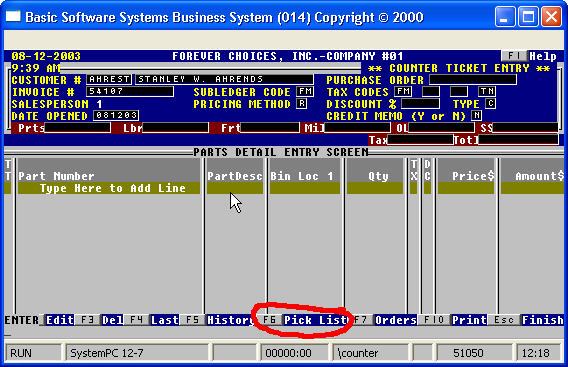The width and height of the screenshot is (568, 367).
Task: Click the Pricing Method field R
Action: click(301, 104)
